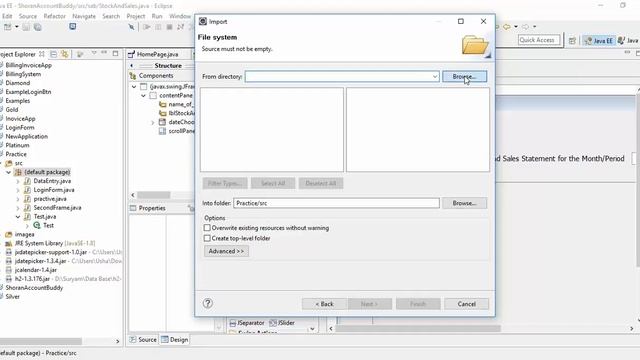Viewport: 640px width, 360px height.
Task: Open the Refactor menu
Action: pos(54,16)
